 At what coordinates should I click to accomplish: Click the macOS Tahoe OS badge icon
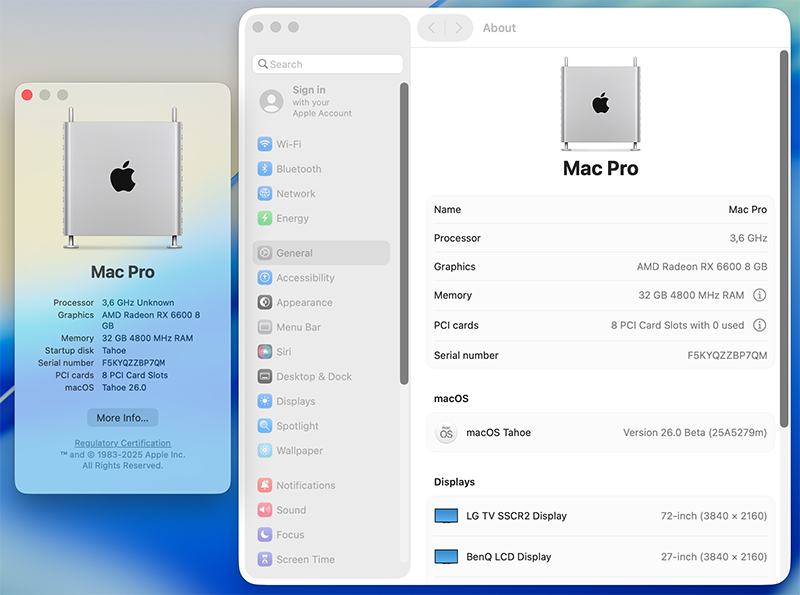coord(446,433)
